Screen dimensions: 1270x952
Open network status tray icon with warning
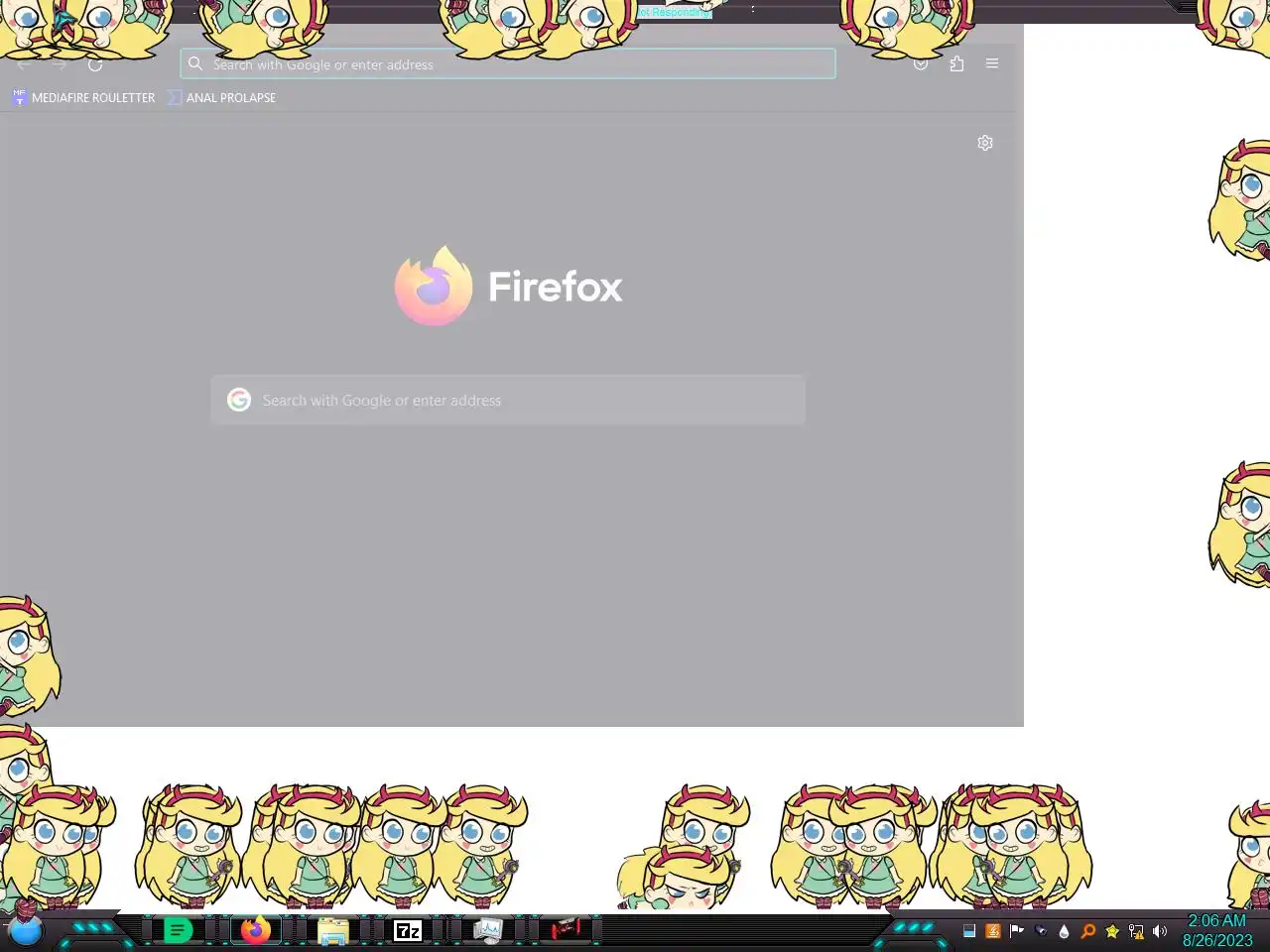pyautogui.click(x=1136, y=931)
